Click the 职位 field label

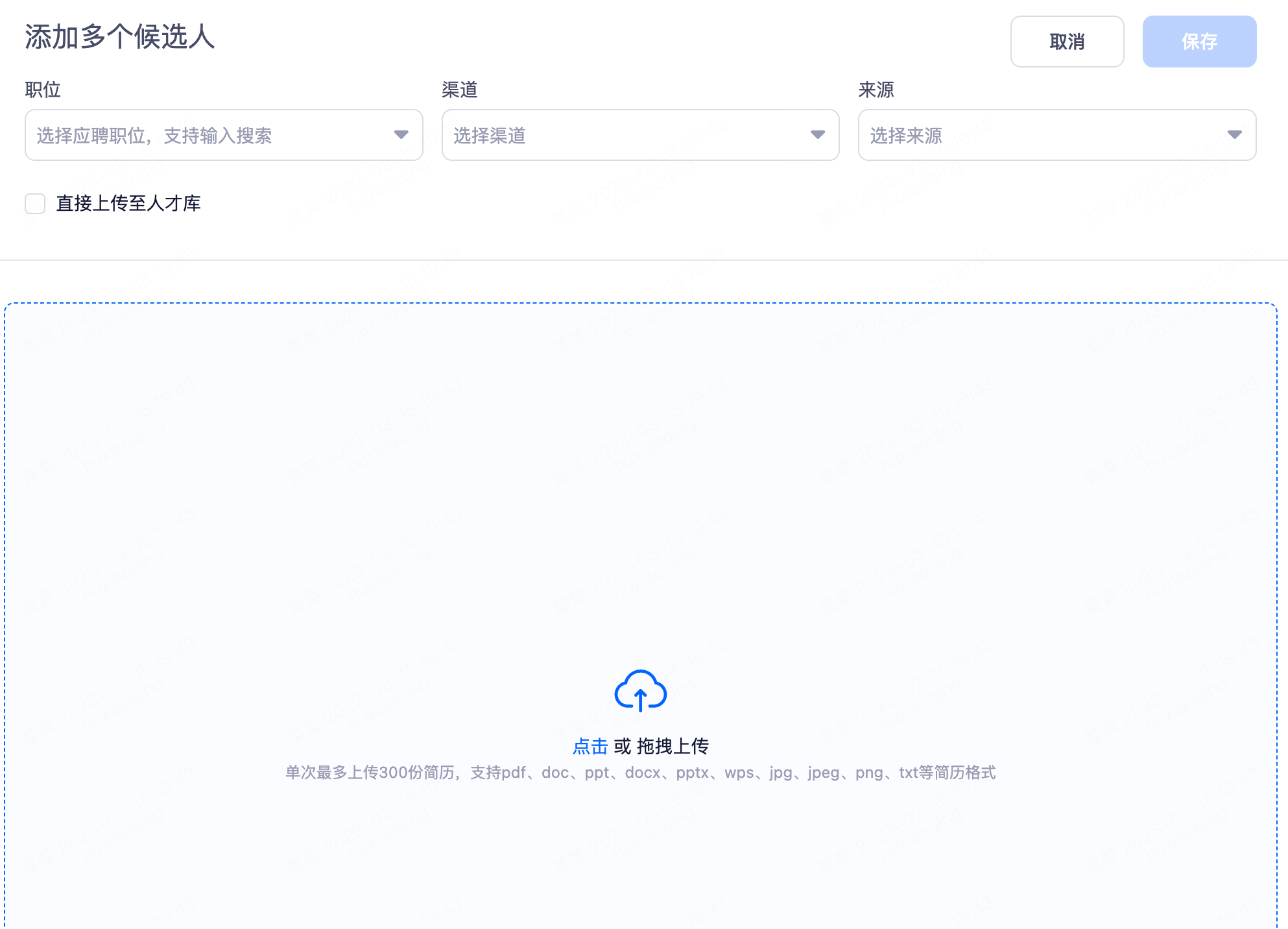click(x=43, y=90)
